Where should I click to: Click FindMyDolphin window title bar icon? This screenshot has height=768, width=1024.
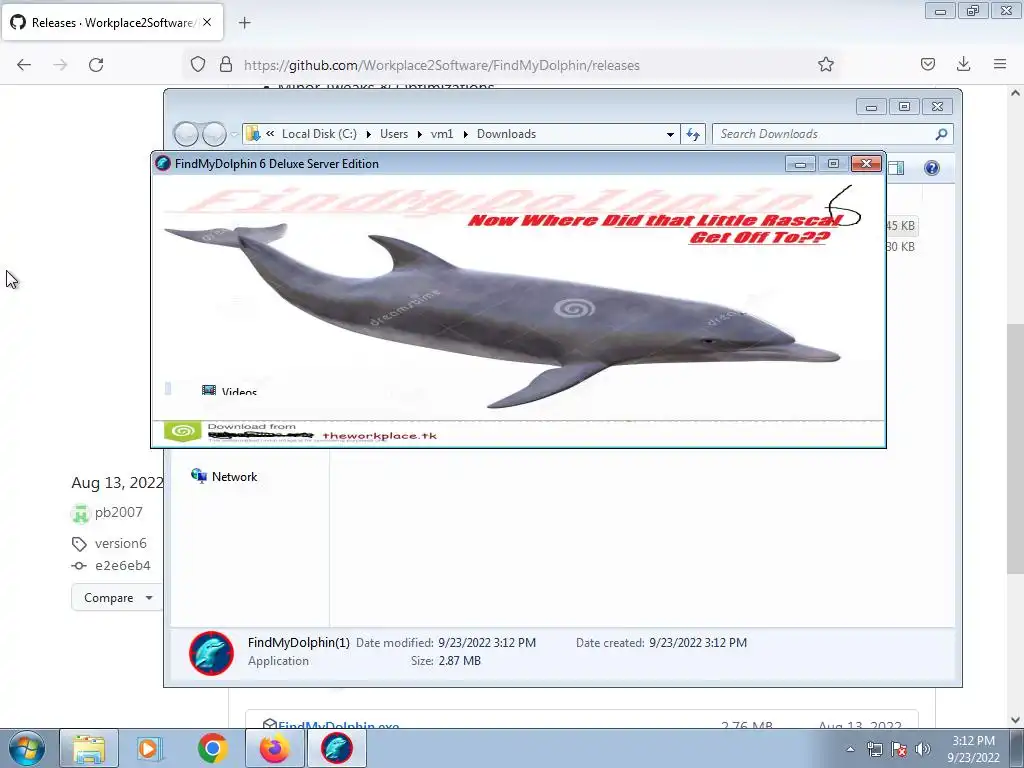click(x=163, y=163)
